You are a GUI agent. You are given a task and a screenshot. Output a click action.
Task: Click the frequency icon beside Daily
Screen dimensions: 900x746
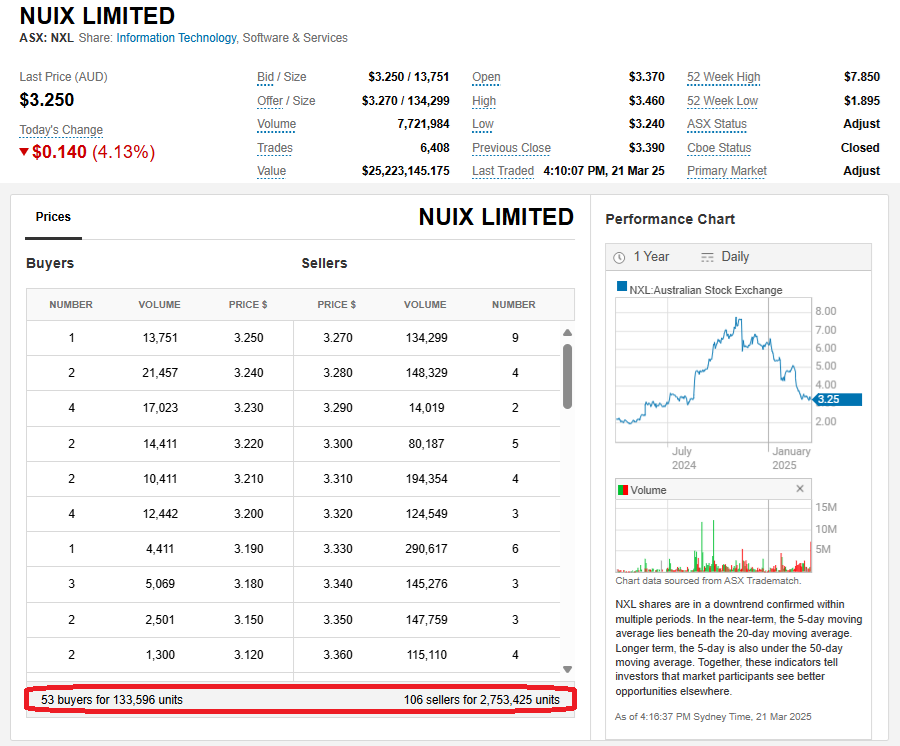(x=708, y=257)
